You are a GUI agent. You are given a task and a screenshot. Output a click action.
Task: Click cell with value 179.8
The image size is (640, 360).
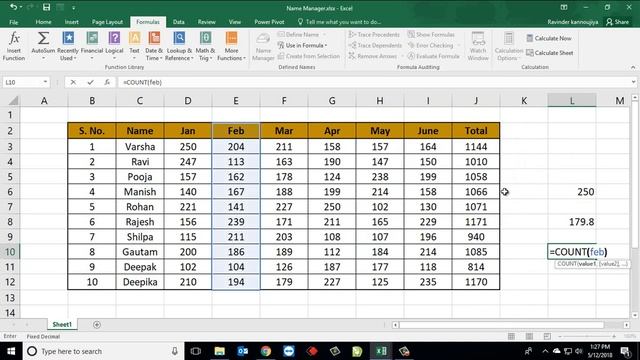click(572, 222)
